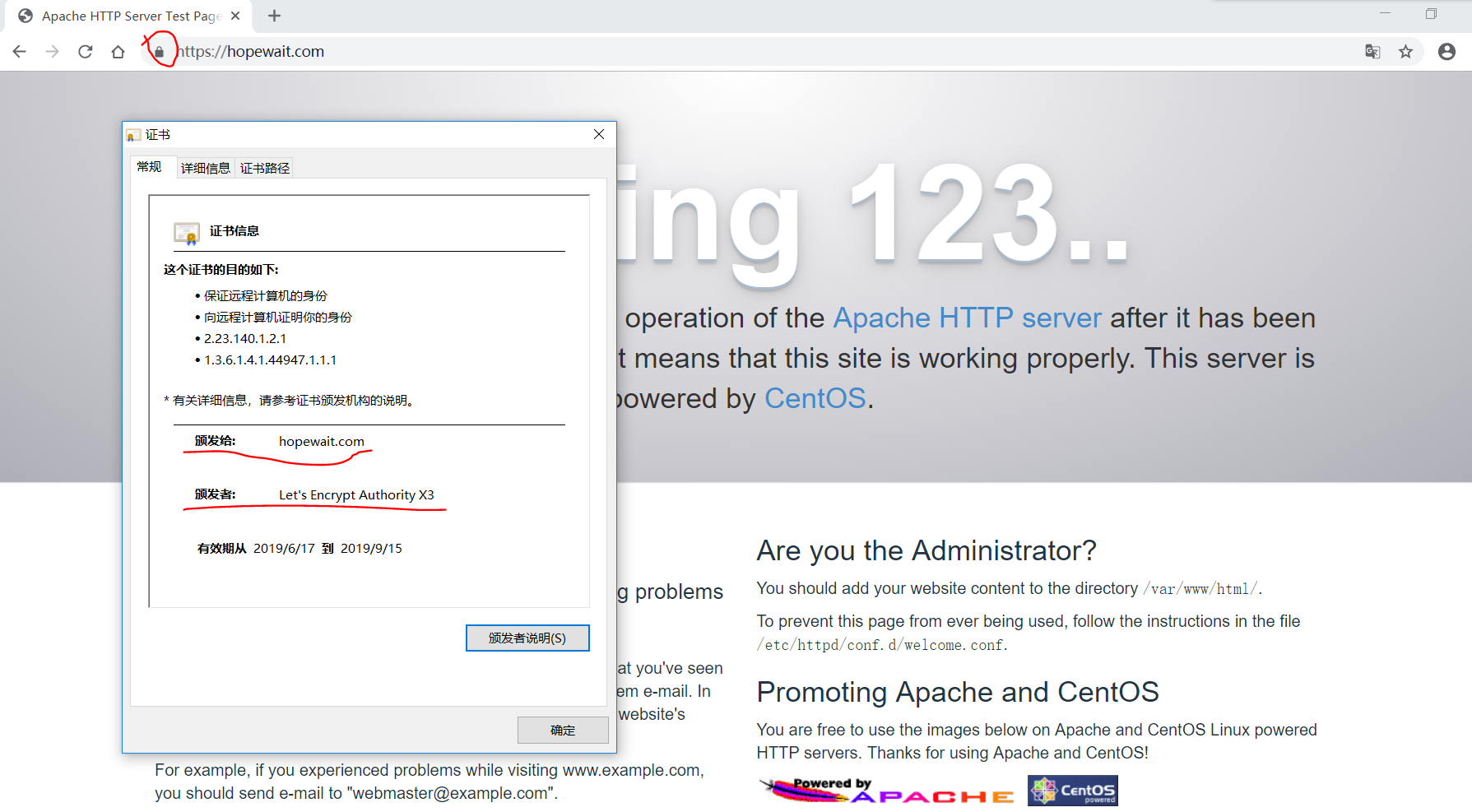1472x812 pixels.
Task: Restore down the browser window
Action: pos(1431,13)
